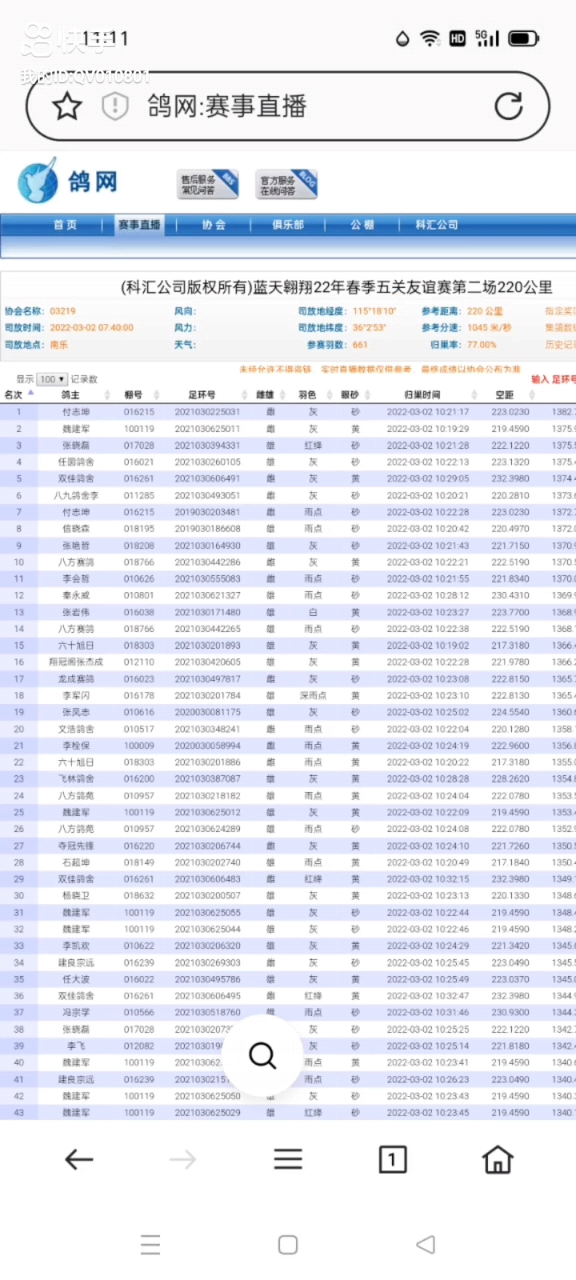The height and width of the screenshot is (1280, 576).
Task: Open the 售后服务常见问答 banner
Action: point(208,183)
